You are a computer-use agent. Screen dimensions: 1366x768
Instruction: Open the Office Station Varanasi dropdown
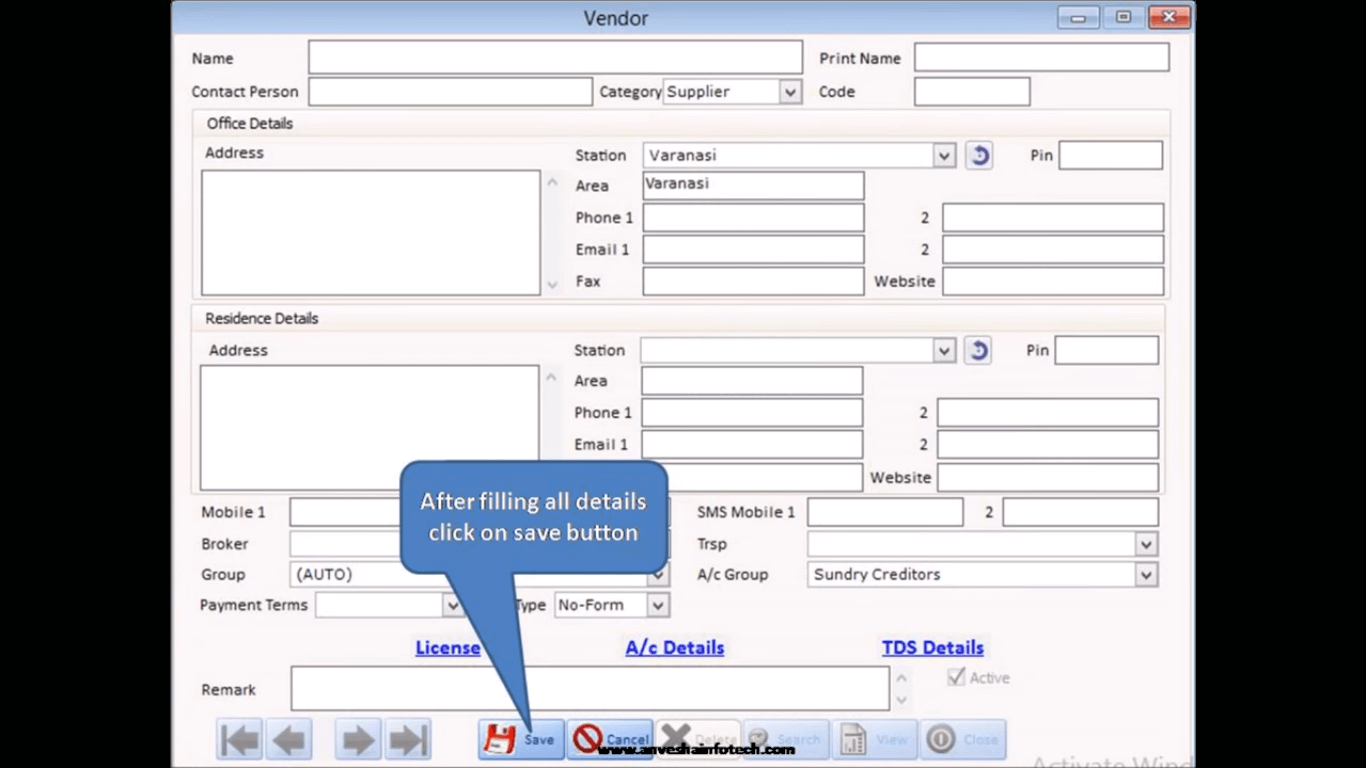(x=944, y=155)
